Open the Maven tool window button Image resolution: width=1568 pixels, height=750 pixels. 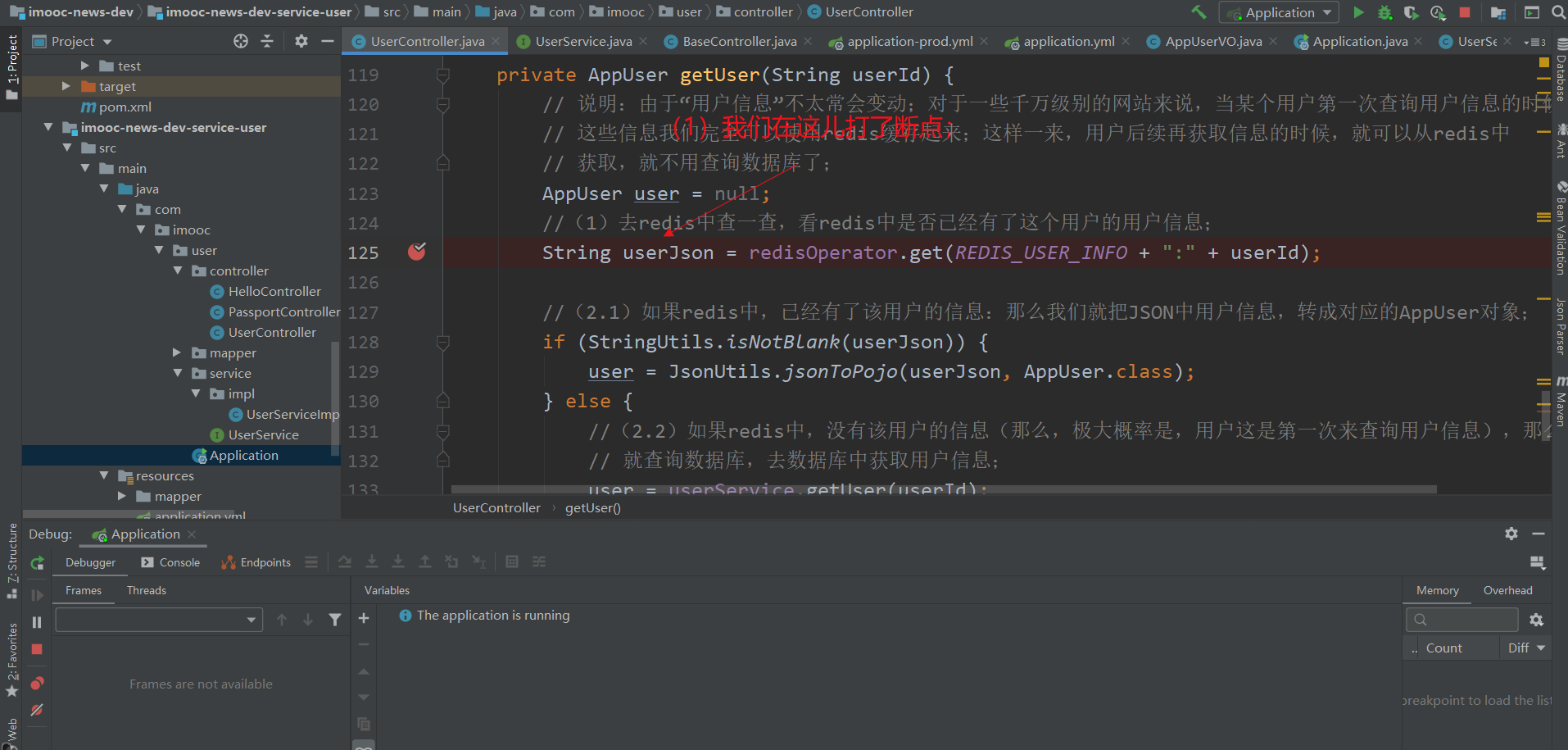click(x=1561, y=402)
